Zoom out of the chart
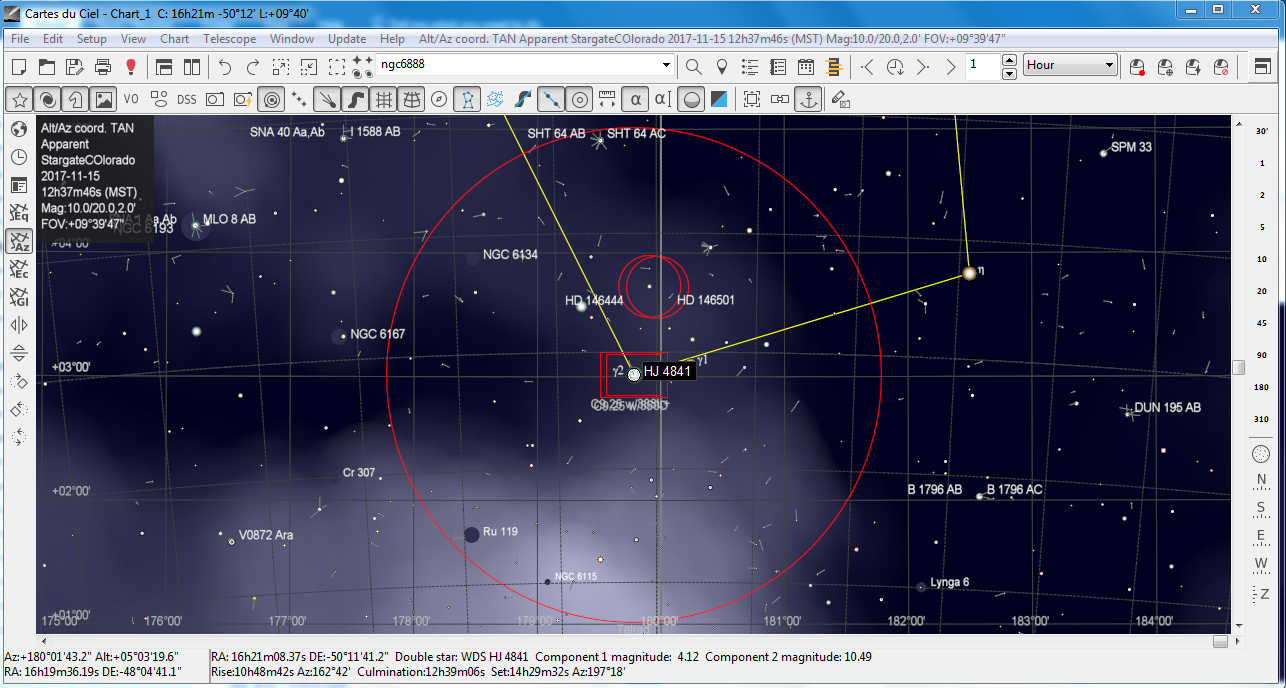 click(309, 67)
